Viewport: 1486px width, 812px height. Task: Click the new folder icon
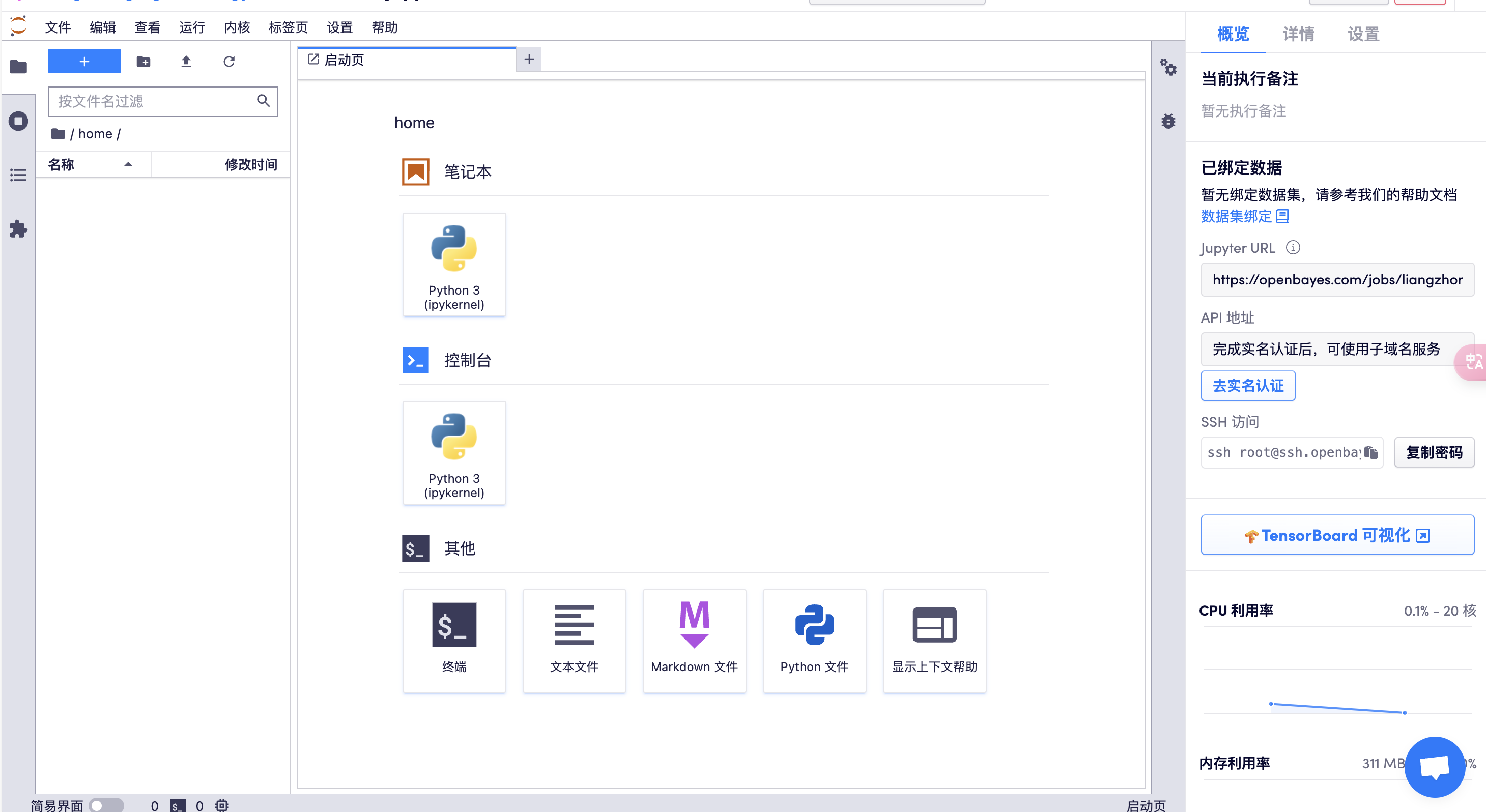tap(144, 62)
